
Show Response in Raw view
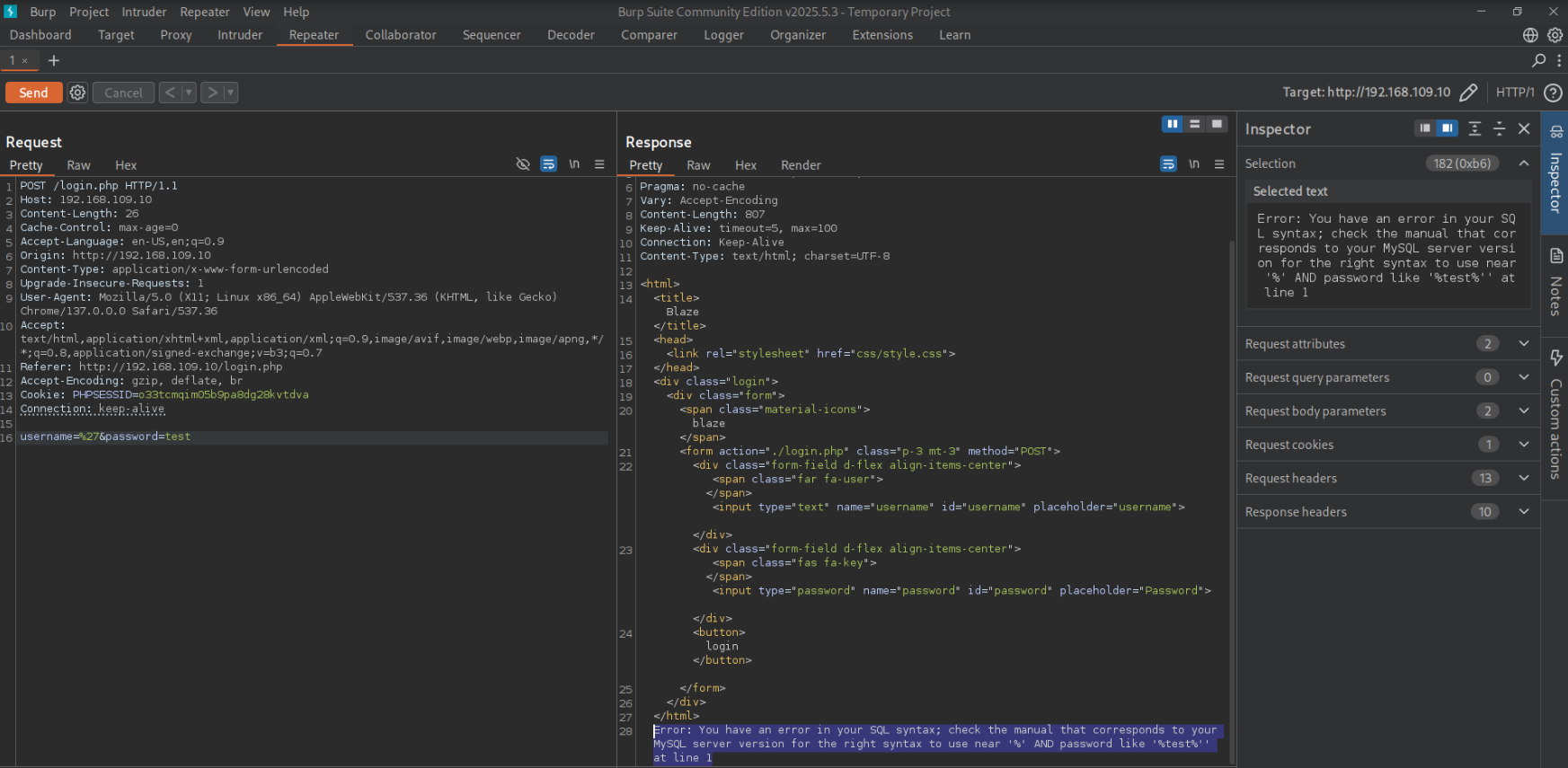[x=698, y=165]
